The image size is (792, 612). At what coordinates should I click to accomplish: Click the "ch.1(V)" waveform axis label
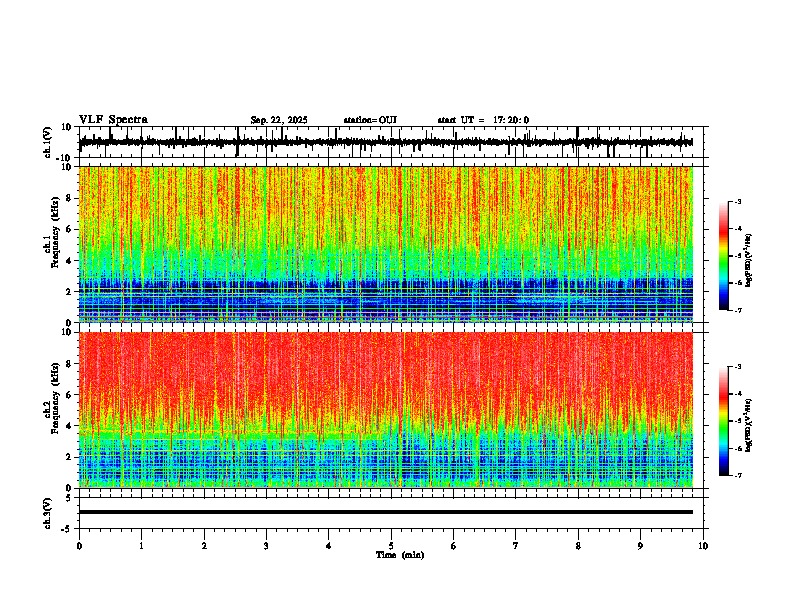coord(48,142)
